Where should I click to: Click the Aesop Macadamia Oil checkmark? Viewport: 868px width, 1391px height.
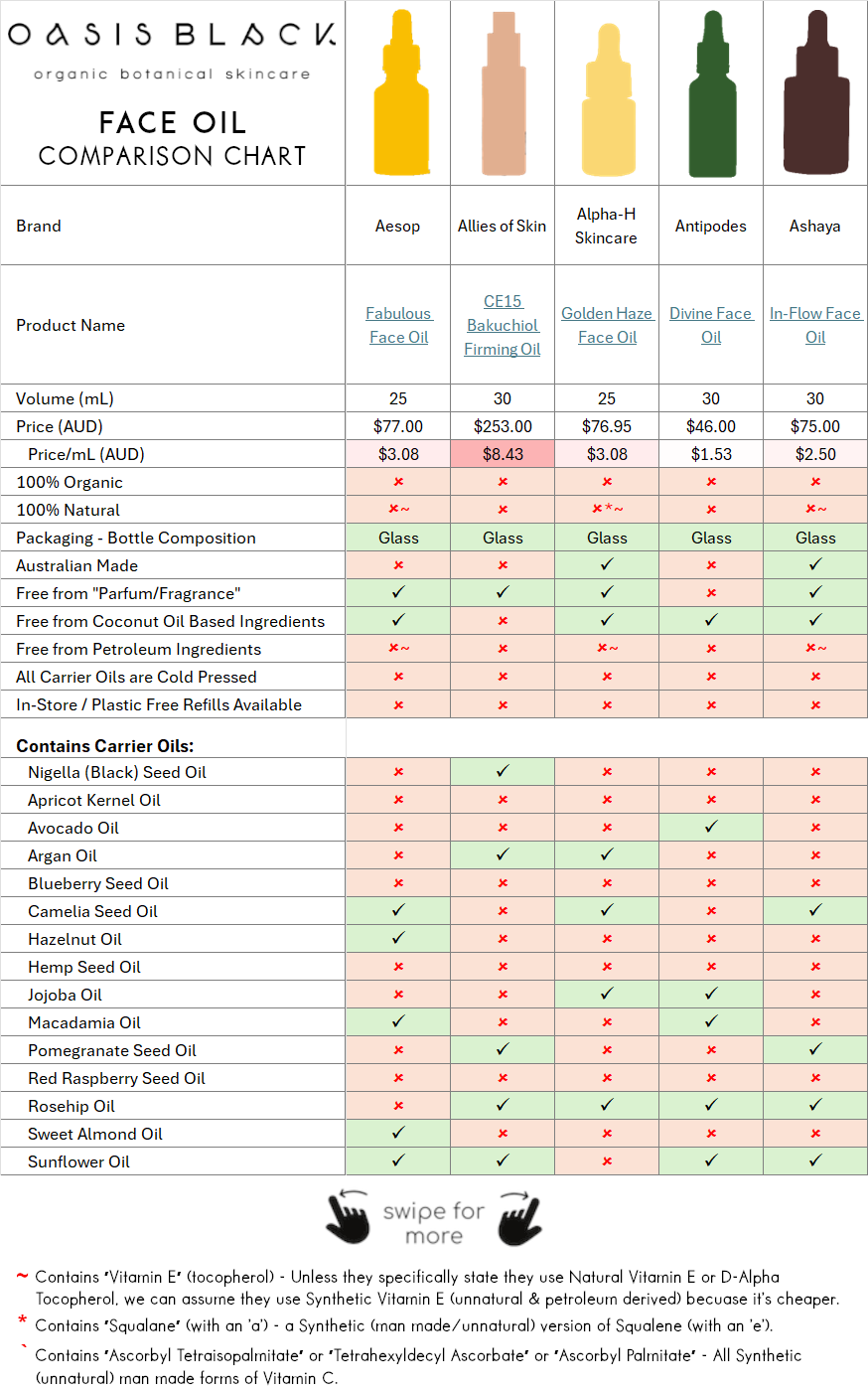pos(398,1021)
